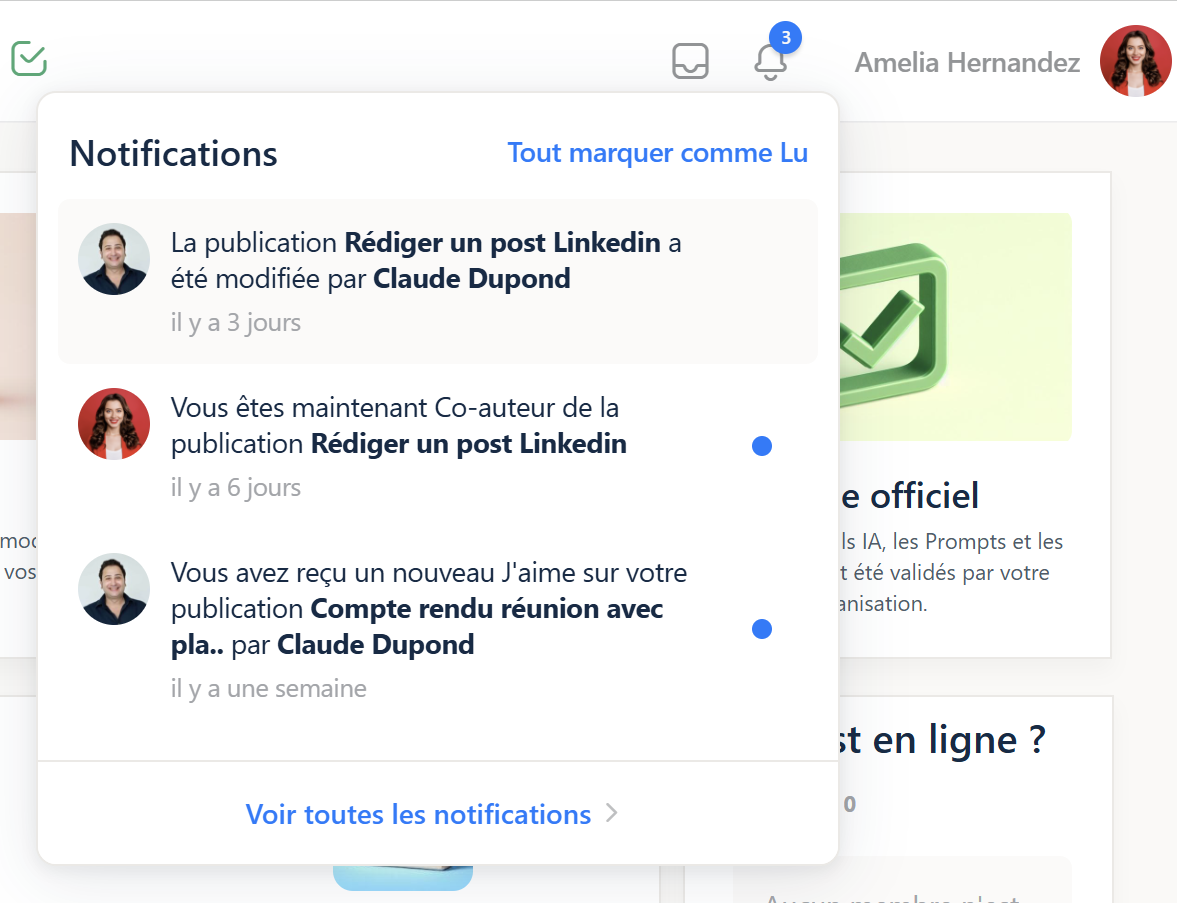Click avatar beside the Co-auteur notification
The height and width of the screenshot is (903, 1177).
pyautogui.click(x=114, y=424)
